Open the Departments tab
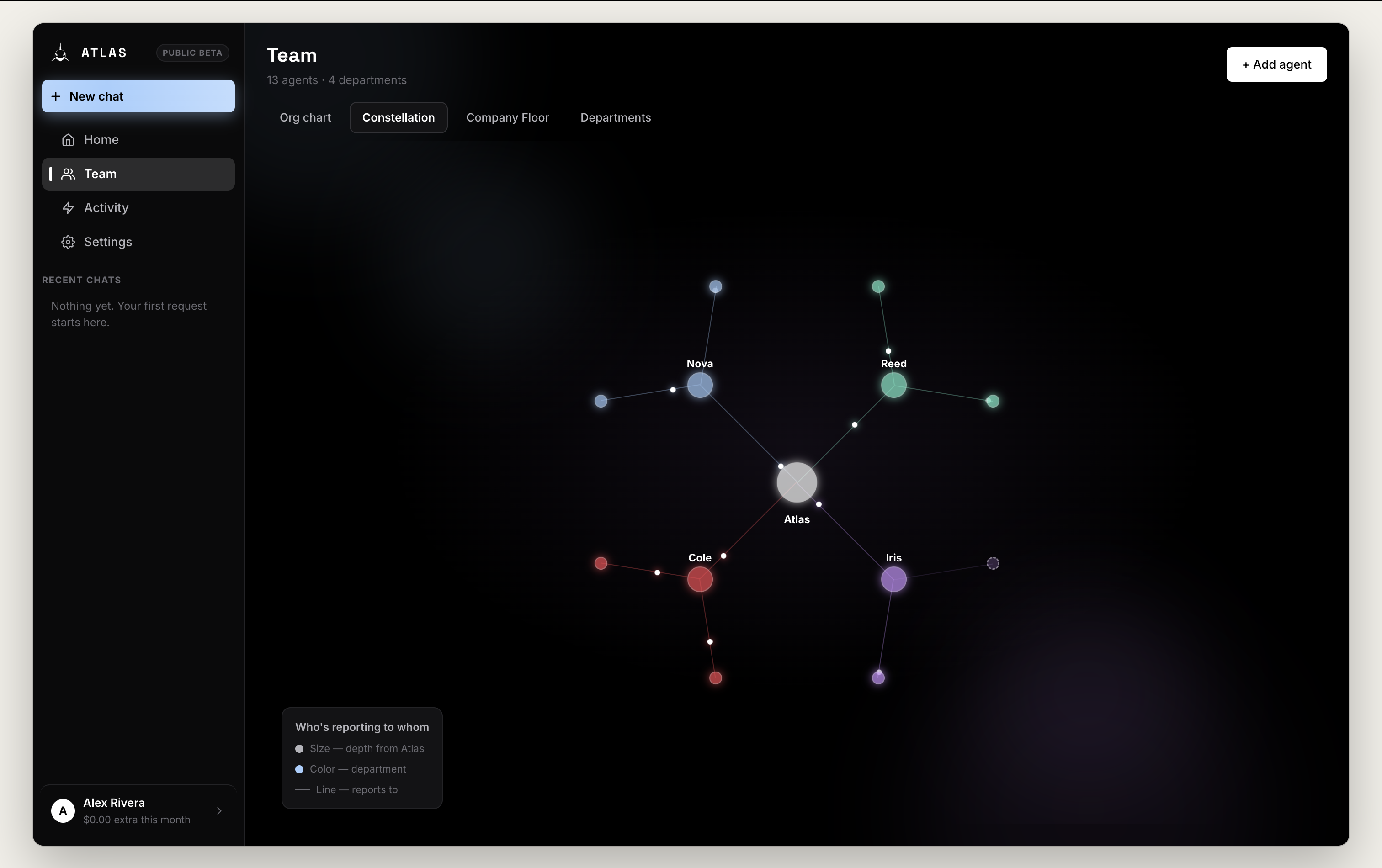The width and height of the screenshot is (1382, 868). click(615, 117)
